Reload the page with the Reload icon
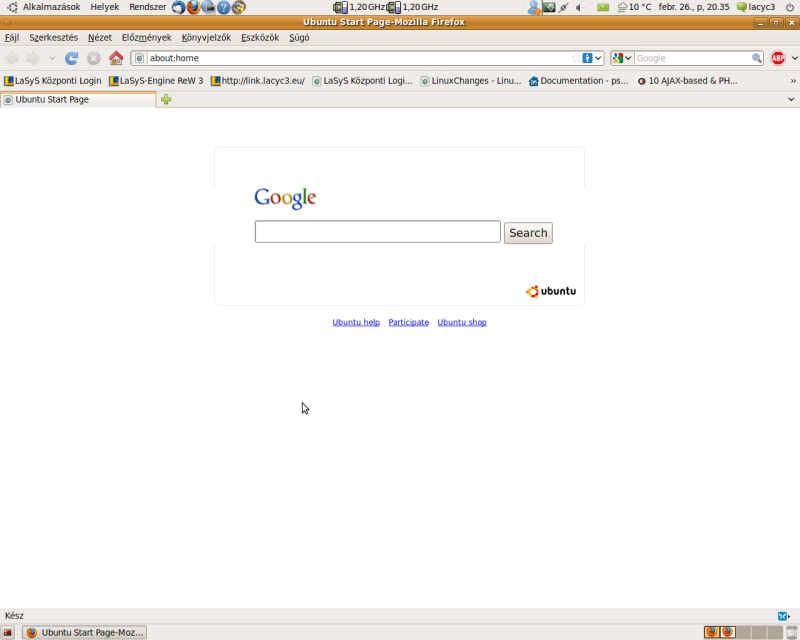This screenshot has width=800, height=640. (71, 58)
